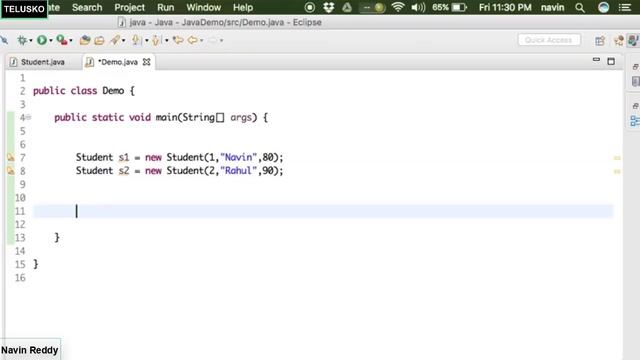Click battery 65% indicator
Screen dimensions: 640x360
pyautogui.click(x=449, y=7)
